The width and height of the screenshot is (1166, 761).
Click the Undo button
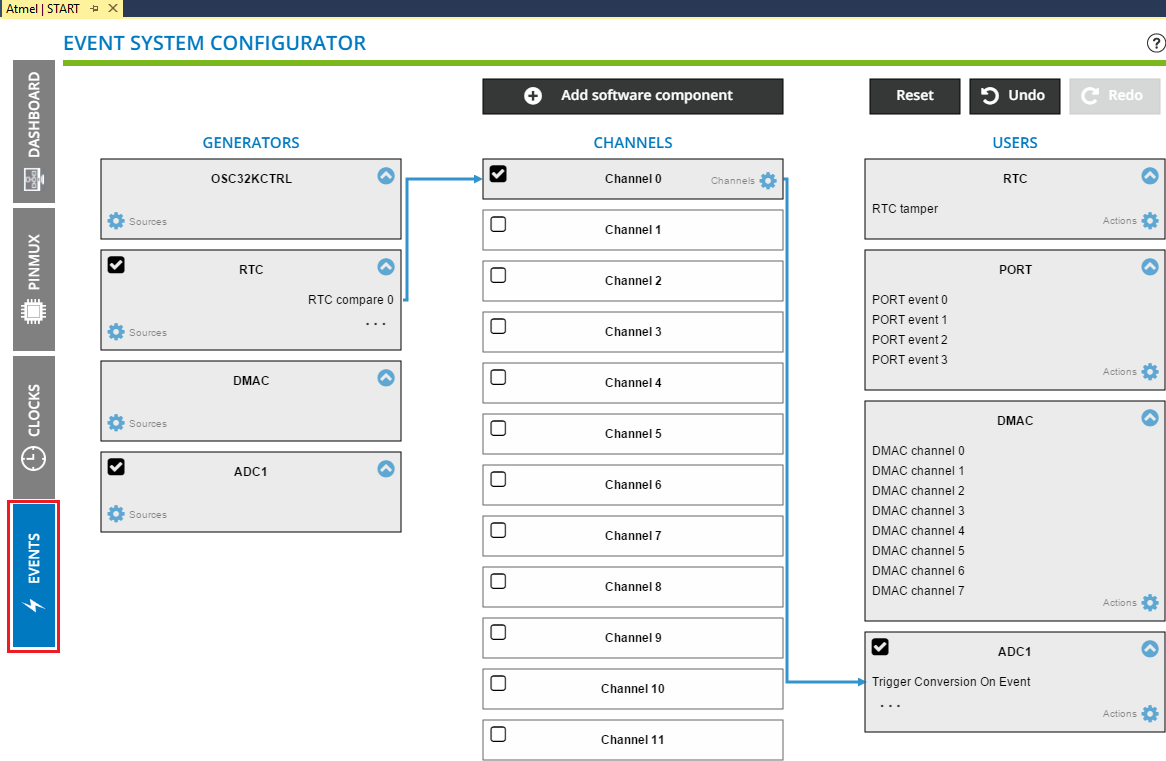[x=1014, y=96]
